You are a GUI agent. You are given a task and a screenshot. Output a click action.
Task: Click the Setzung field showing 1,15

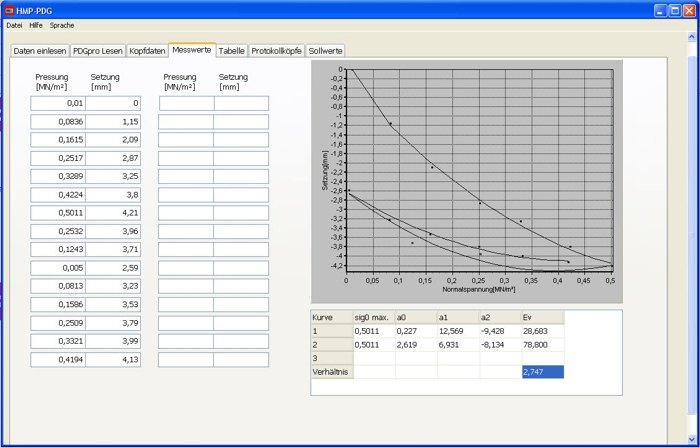pos(113,122)
